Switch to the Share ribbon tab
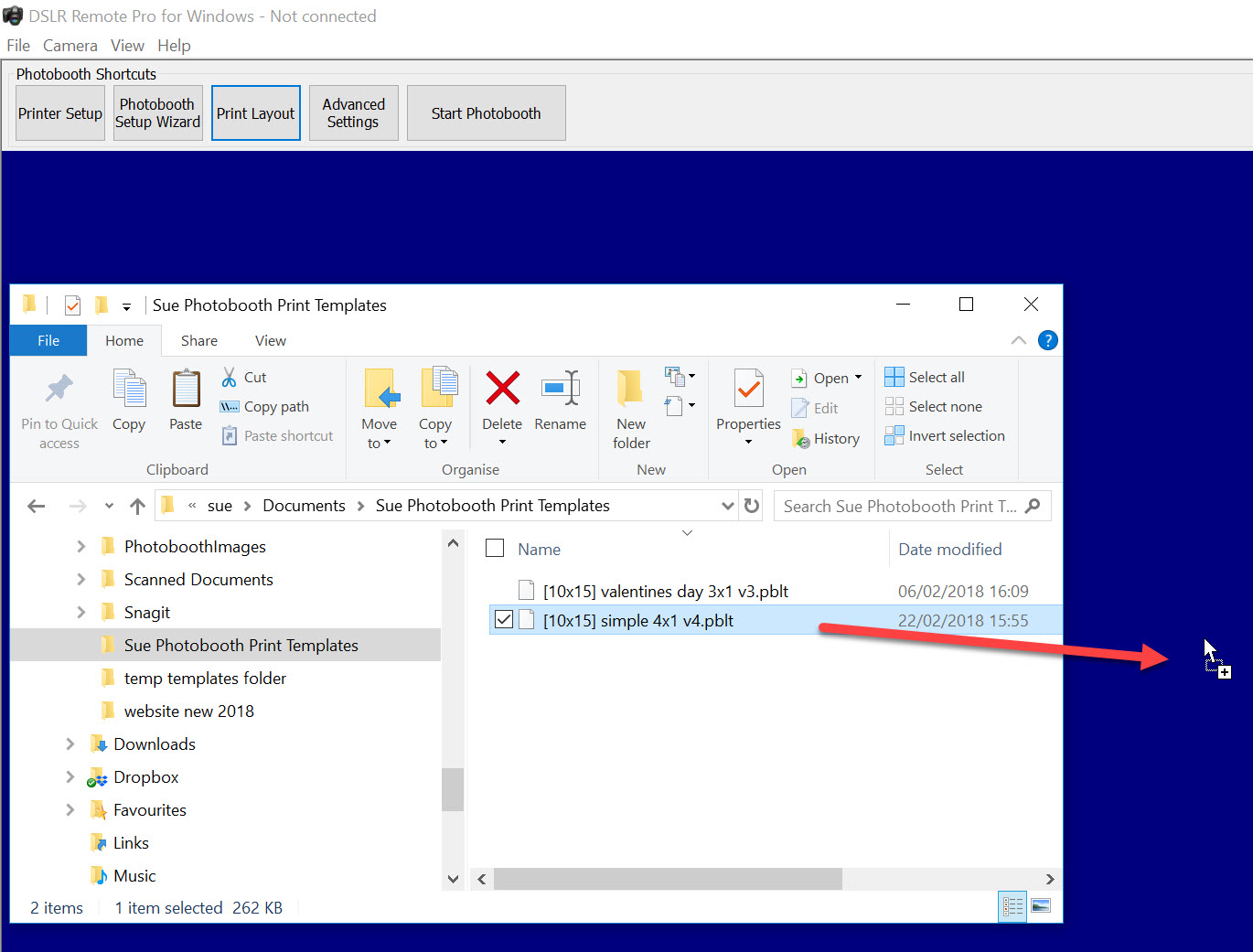 198,340
